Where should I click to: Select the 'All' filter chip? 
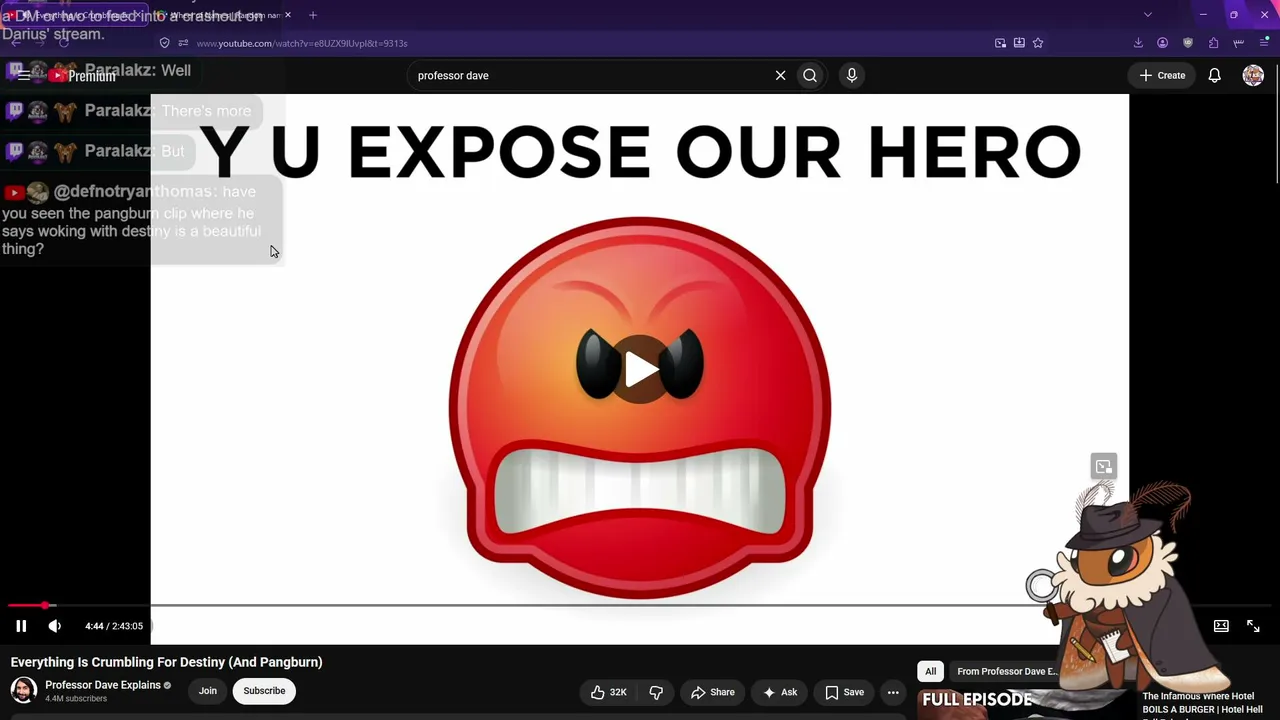coord(930,671)
